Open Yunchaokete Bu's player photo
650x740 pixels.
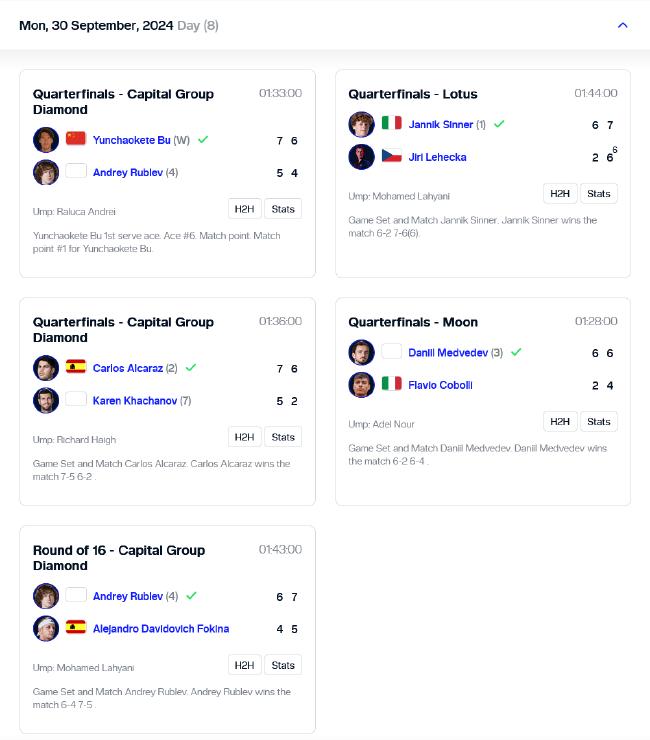[46, 140]
